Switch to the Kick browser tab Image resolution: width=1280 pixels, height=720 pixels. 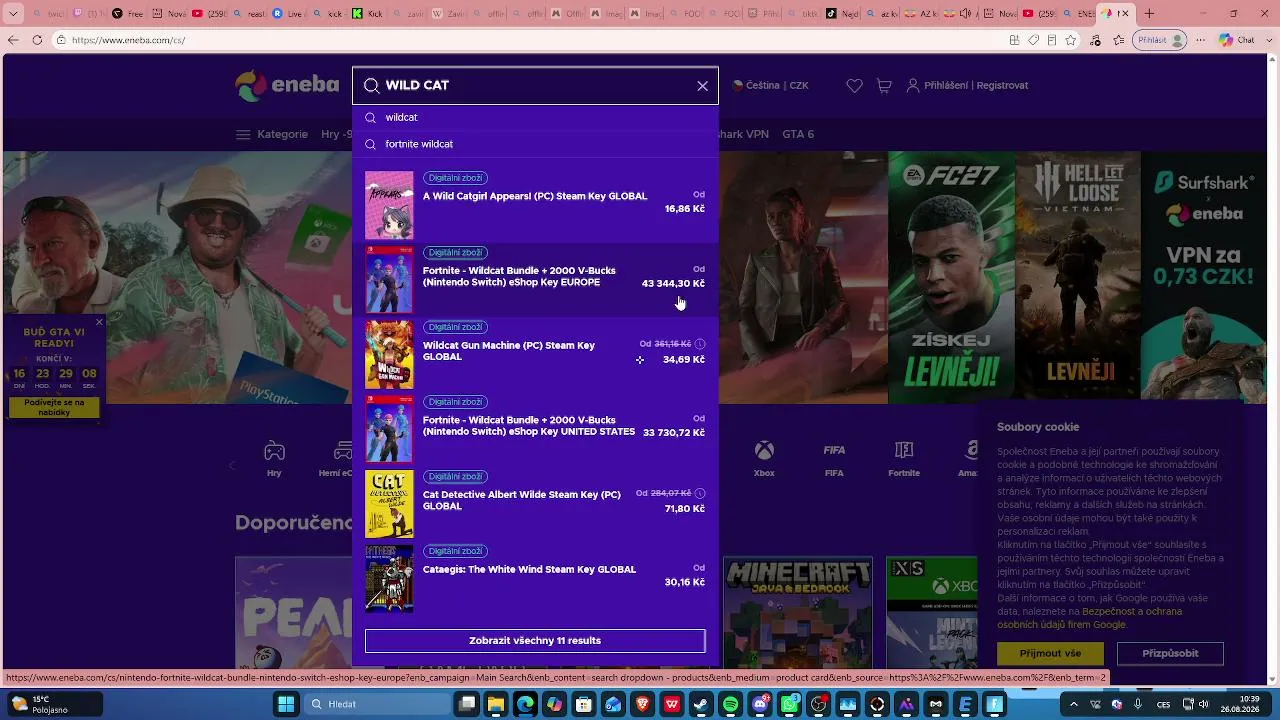pyautogui.click(x=366, y=14)
